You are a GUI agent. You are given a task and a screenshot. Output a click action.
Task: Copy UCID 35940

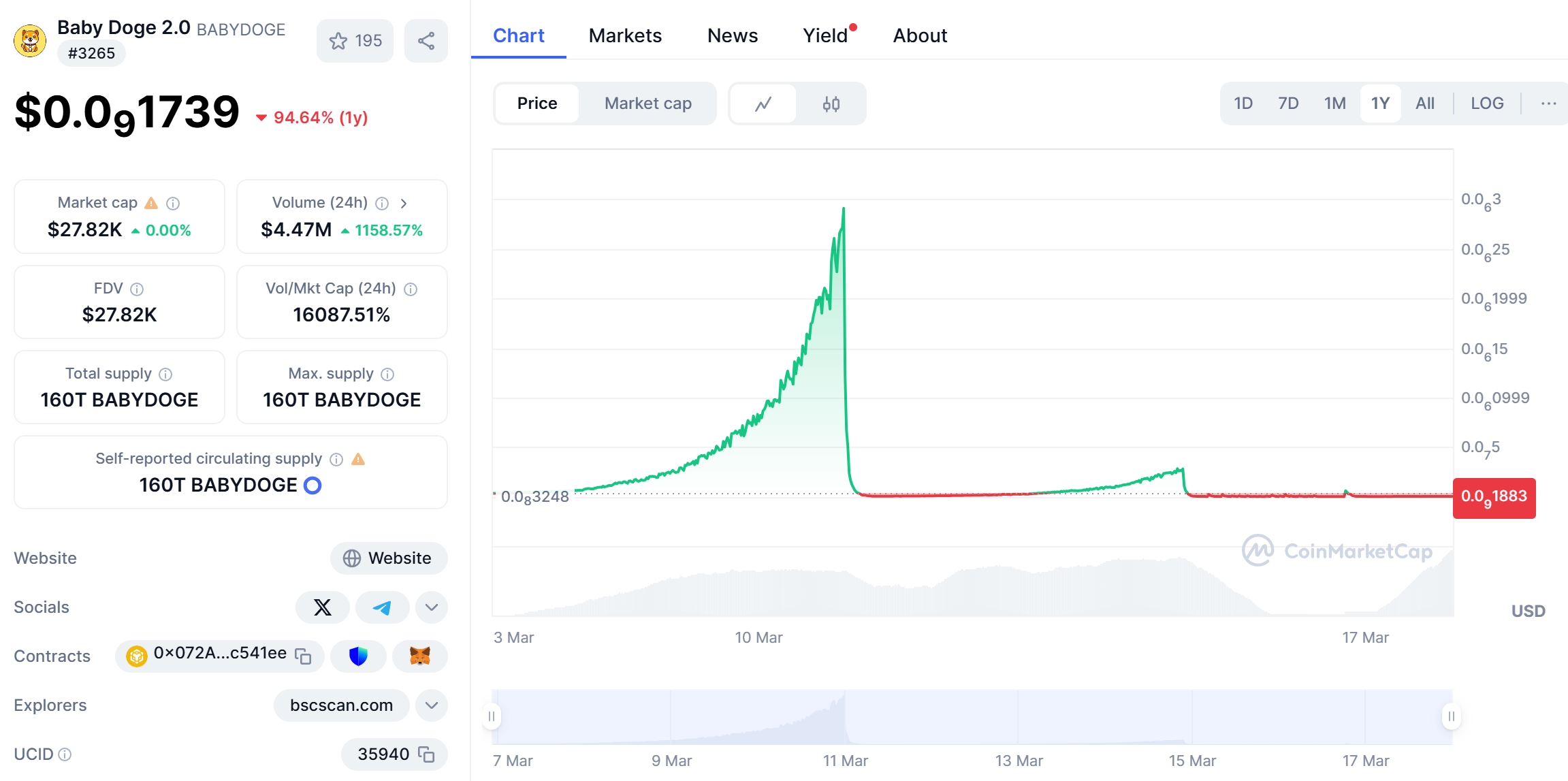[x=426, y=754]
